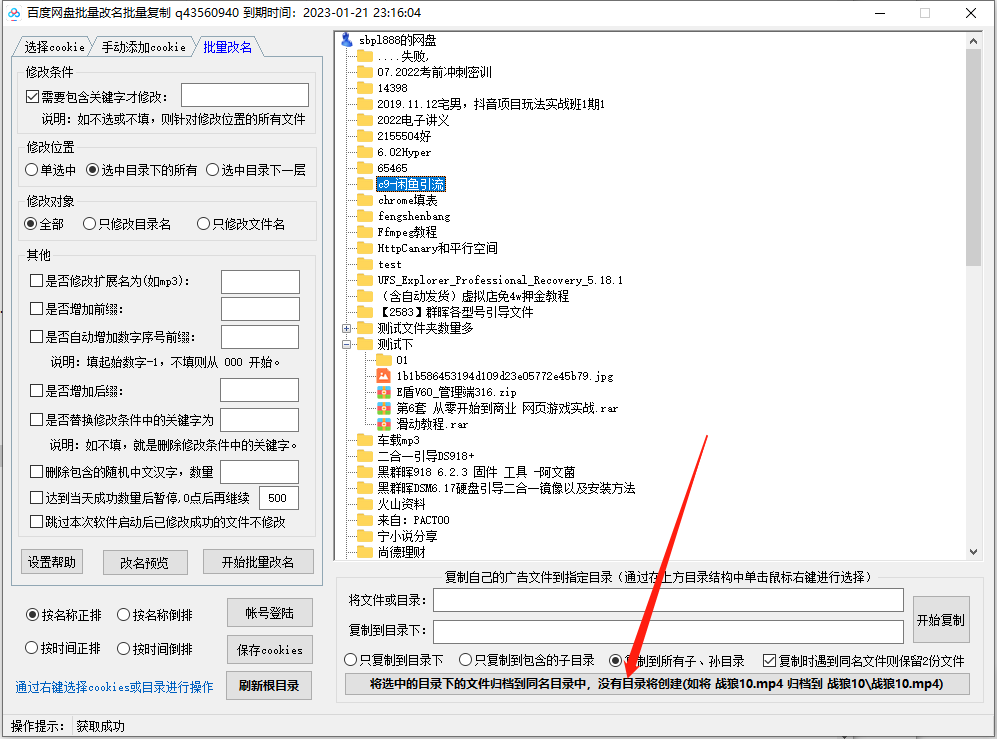The image size is (997, 739).
Task: Click the zip archive icon beside E盾V60_管理端316.zip
Action: [384, 392]
